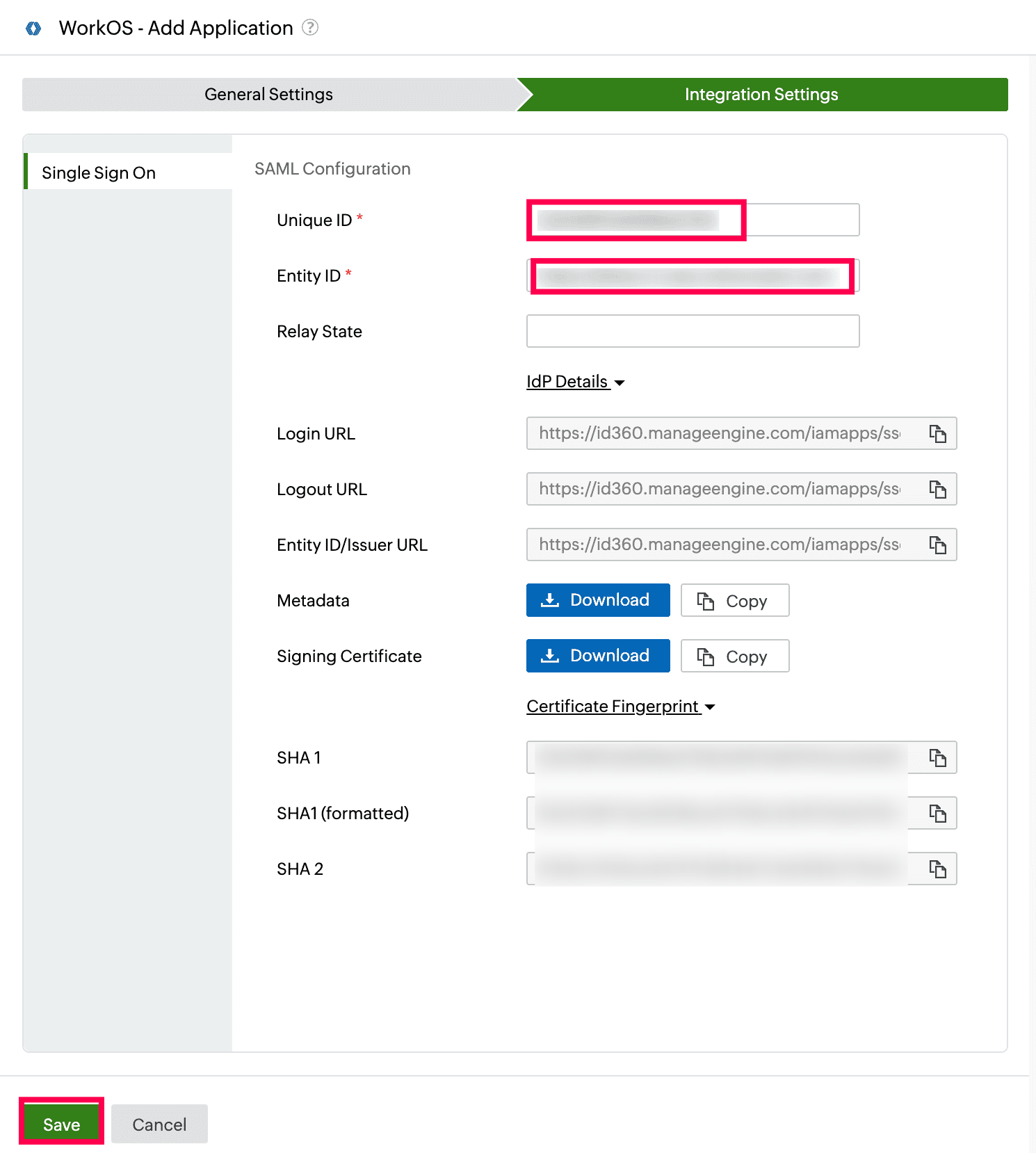Click the Unique ID label
The width and height of the screenshot is (1036, 1153).
click(x=314, y=220)
